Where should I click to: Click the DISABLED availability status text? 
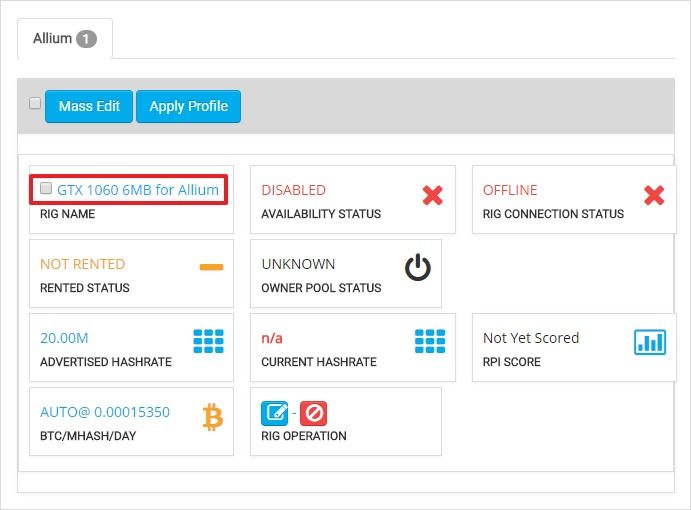[293, 190]
